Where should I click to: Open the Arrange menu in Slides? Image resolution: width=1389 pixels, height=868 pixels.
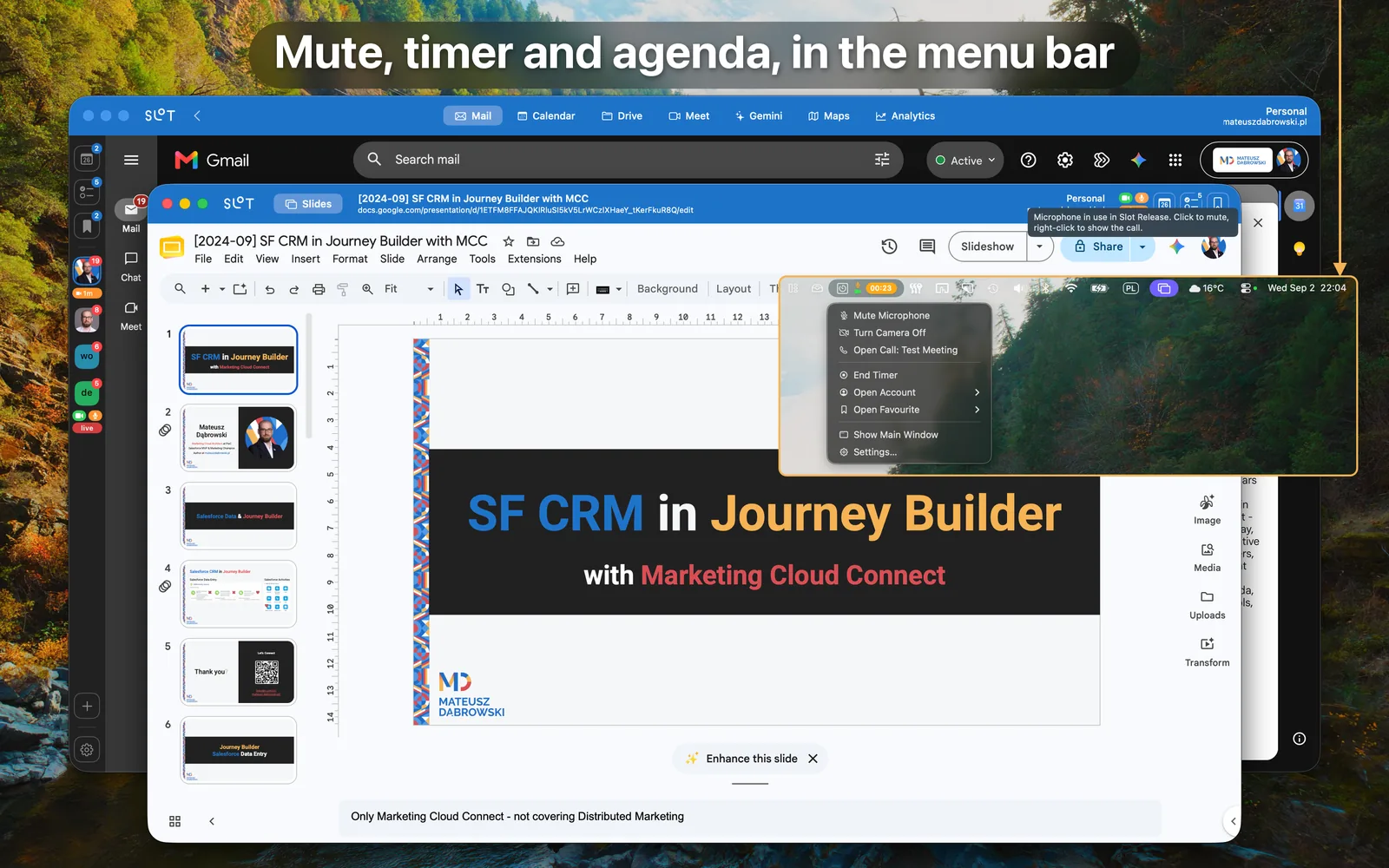pos(437,260)
